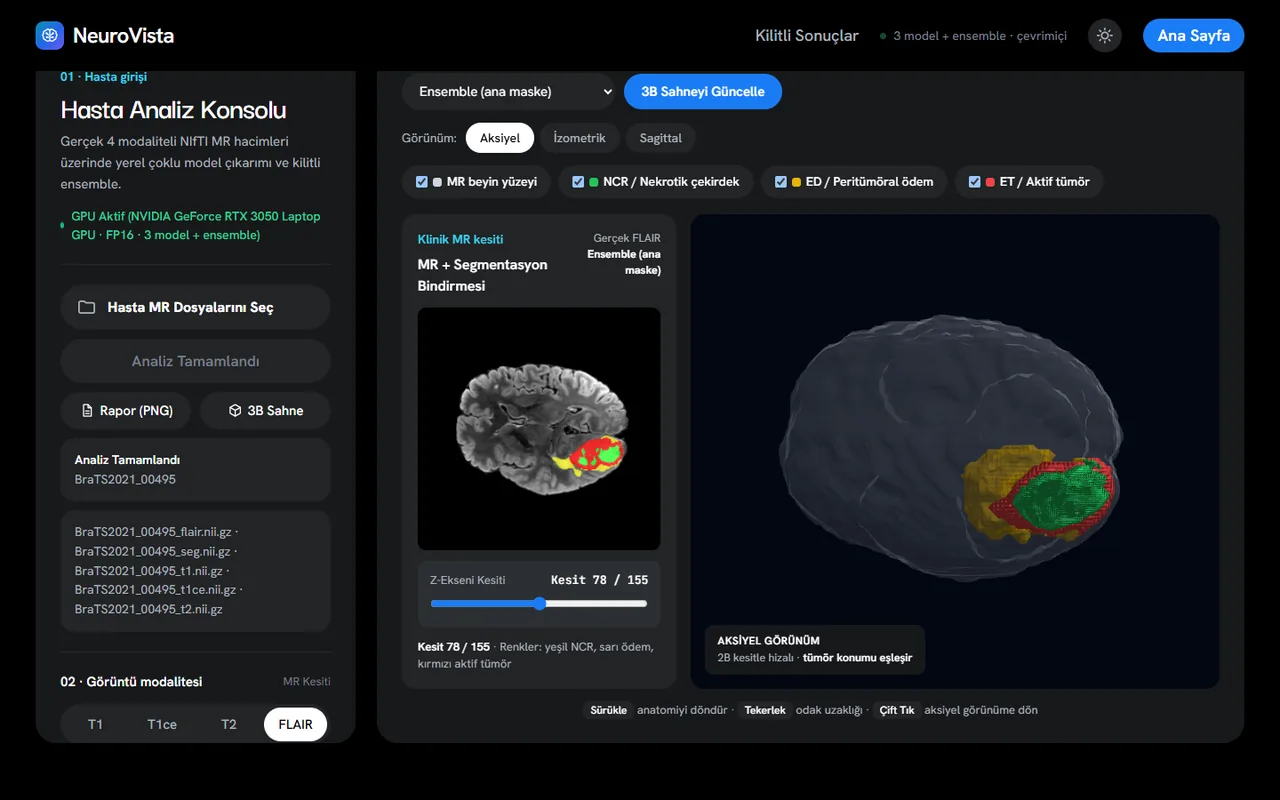Switch to the Sagittal view

pos(661,138)
